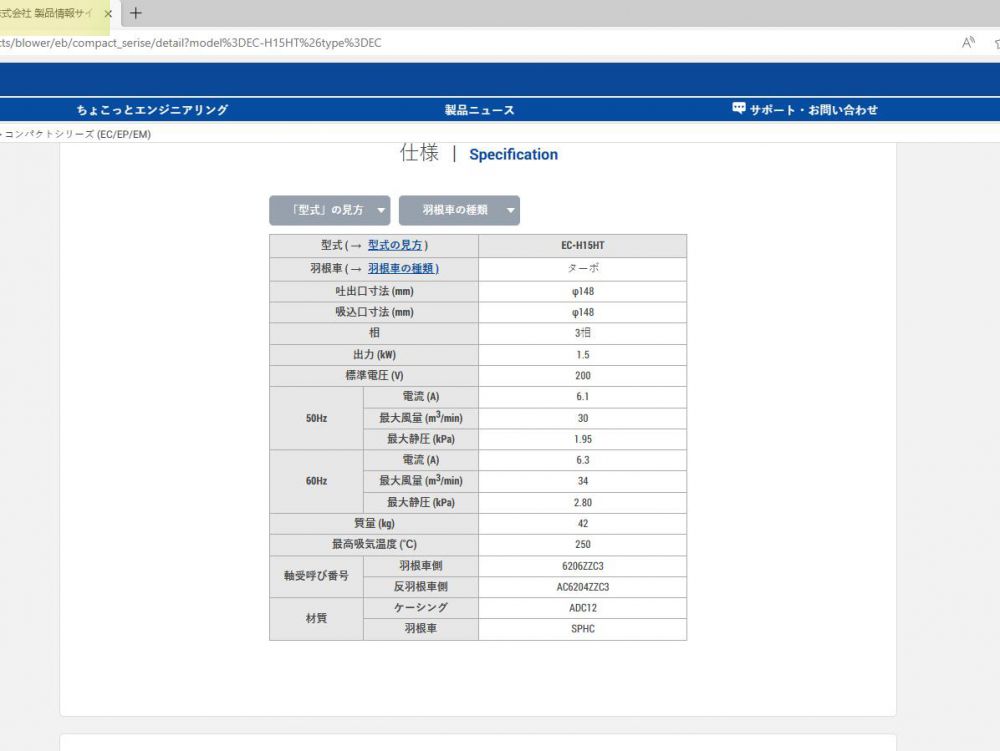
Task: Go to 製品ニュース in navigation bar
Action: (479, 110)
